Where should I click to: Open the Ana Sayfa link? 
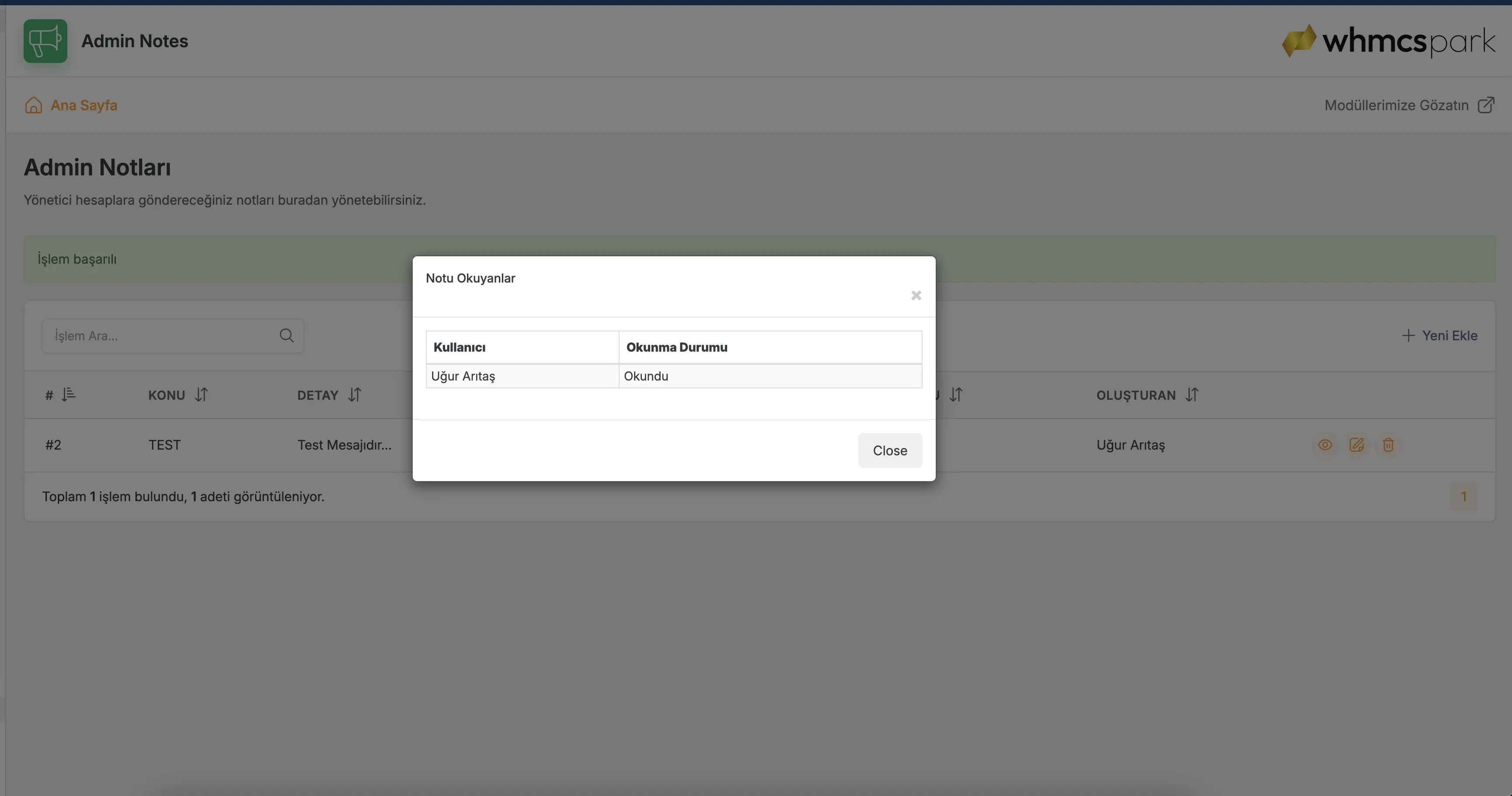point(84,105)
